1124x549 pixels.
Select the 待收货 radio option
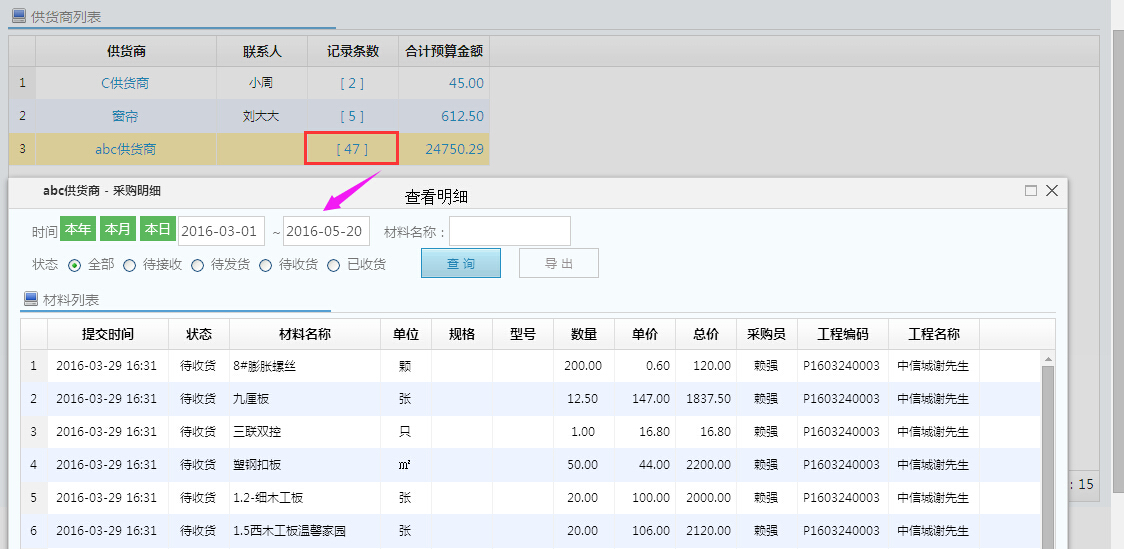point(266,265)
